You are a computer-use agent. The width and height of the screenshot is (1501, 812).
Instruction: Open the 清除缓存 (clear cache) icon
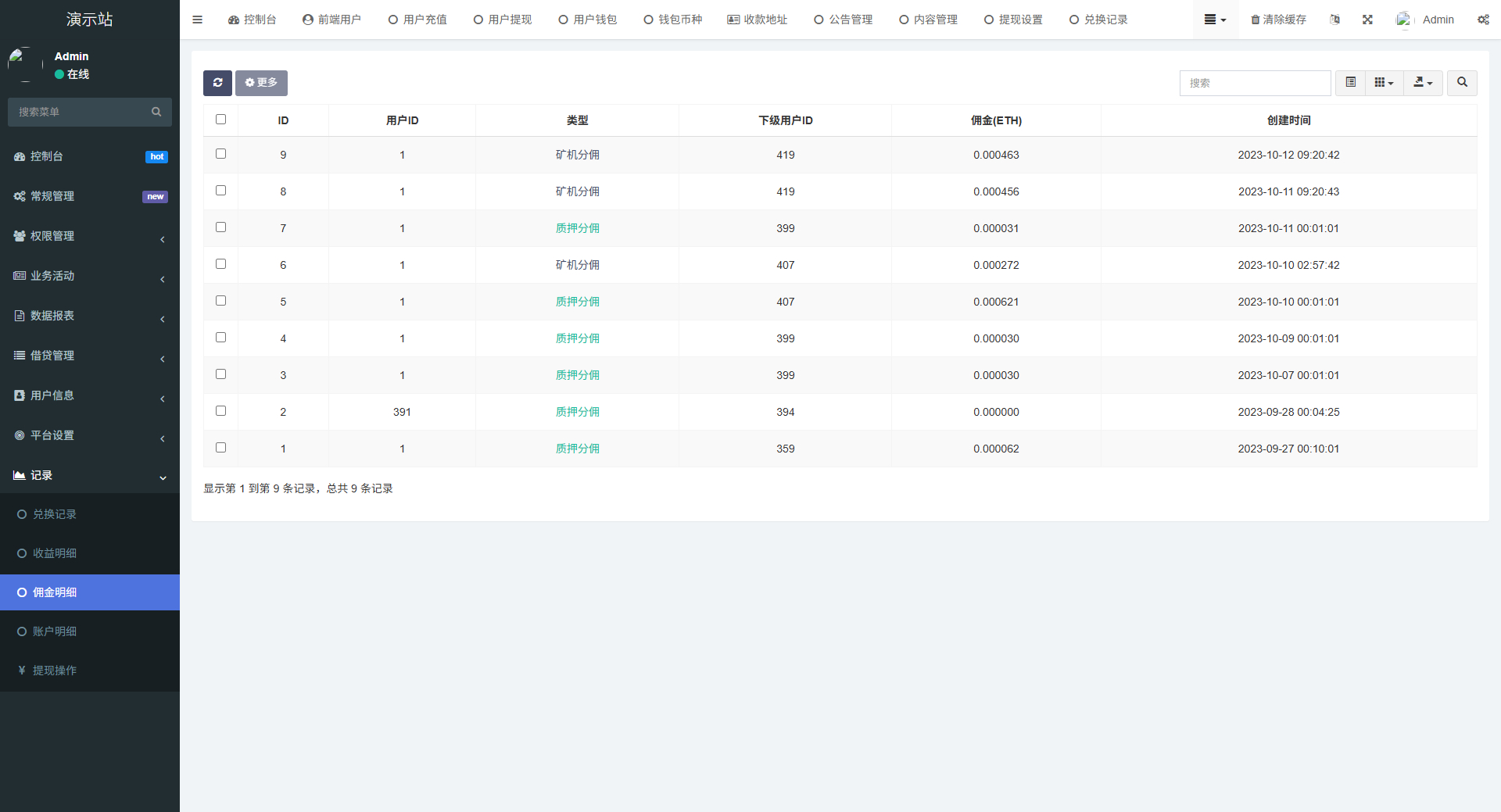tap(1277, 19)
